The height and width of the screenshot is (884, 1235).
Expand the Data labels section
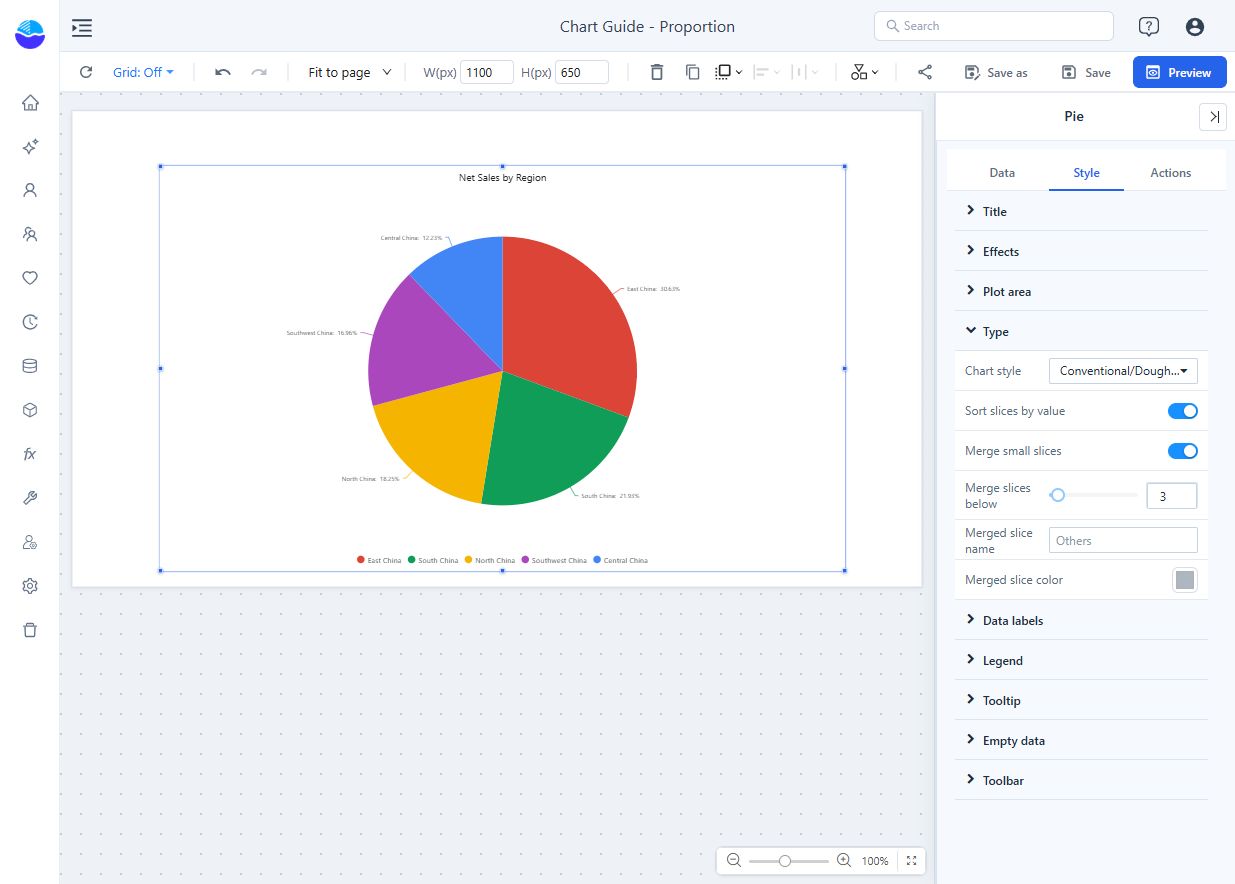pos(1081,620)
